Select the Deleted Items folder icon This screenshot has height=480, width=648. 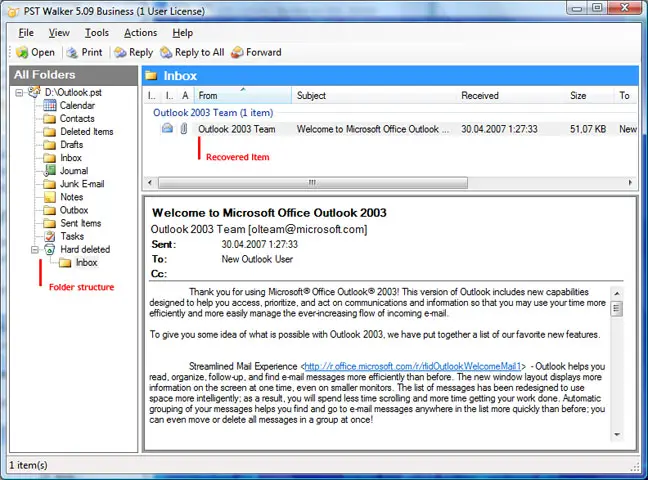pos(50,132)
